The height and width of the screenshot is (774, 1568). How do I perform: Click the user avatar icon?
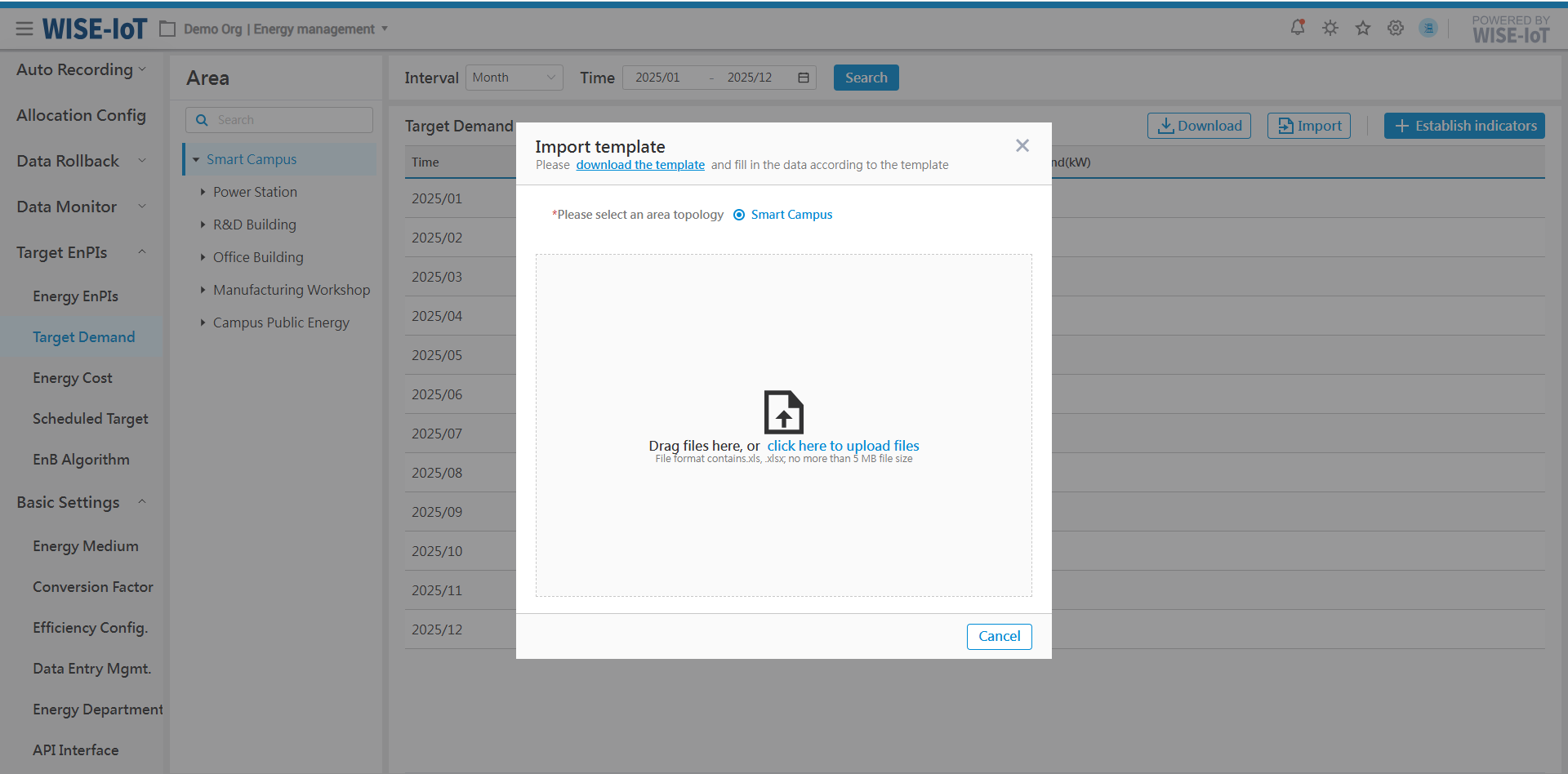point(1428,28)
